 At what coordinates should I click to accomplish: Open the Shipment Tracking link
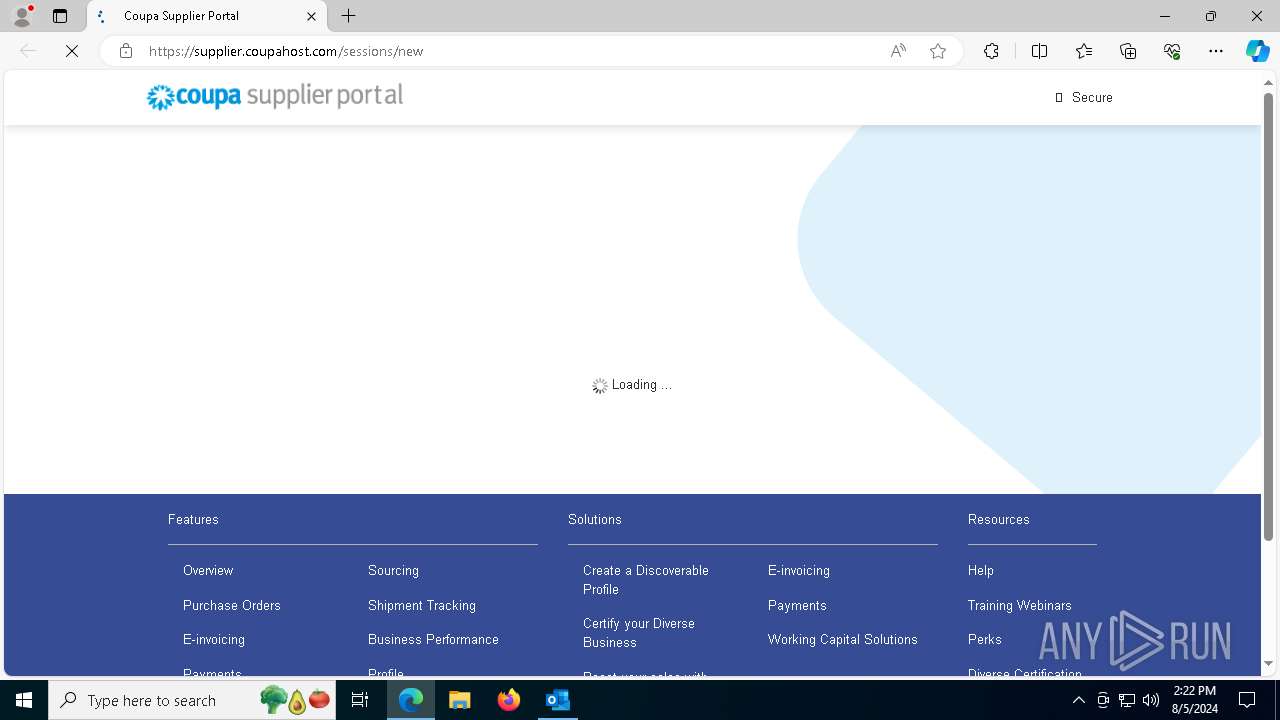422,605
